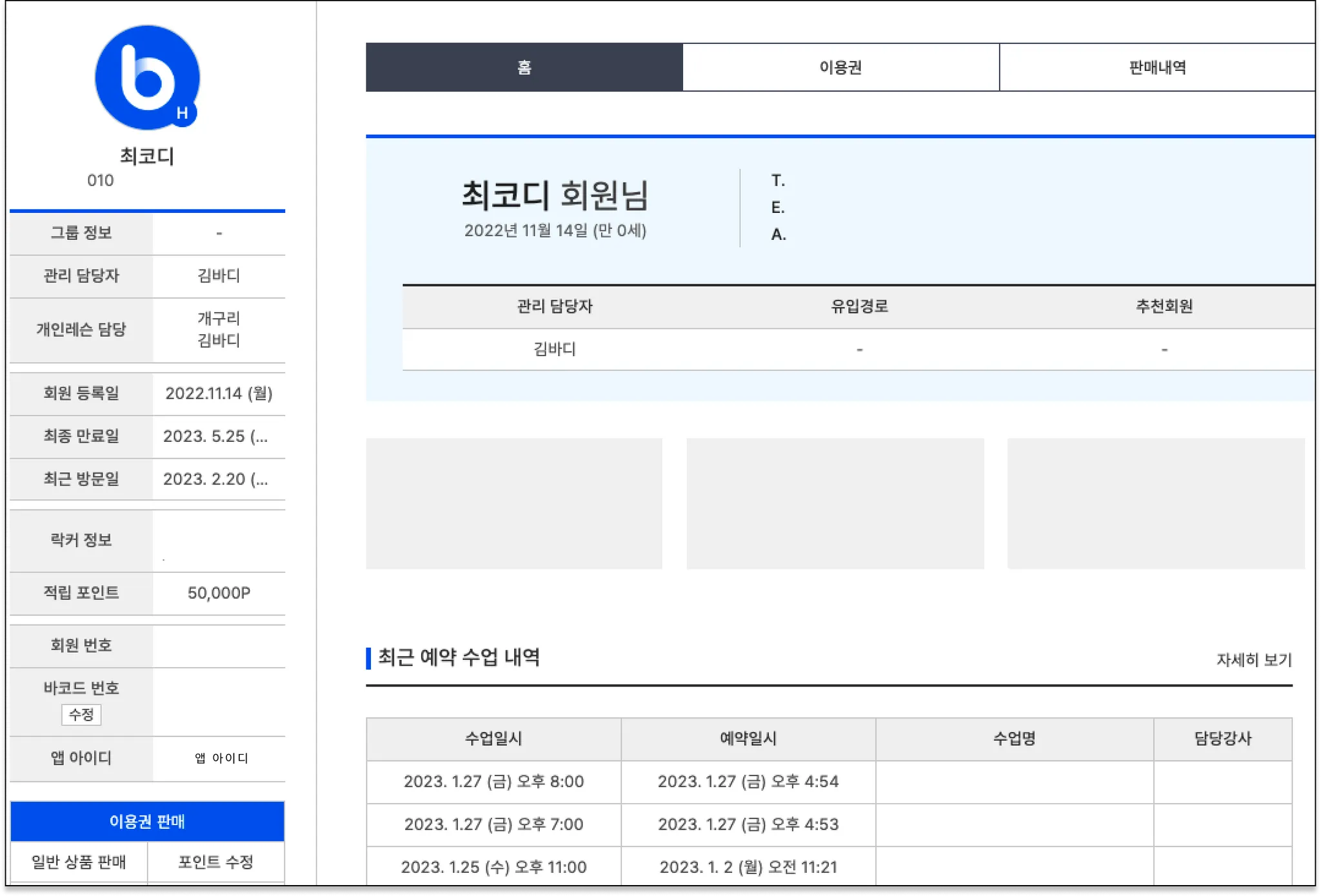Open the 이용권 tab

tap(840, 67)
